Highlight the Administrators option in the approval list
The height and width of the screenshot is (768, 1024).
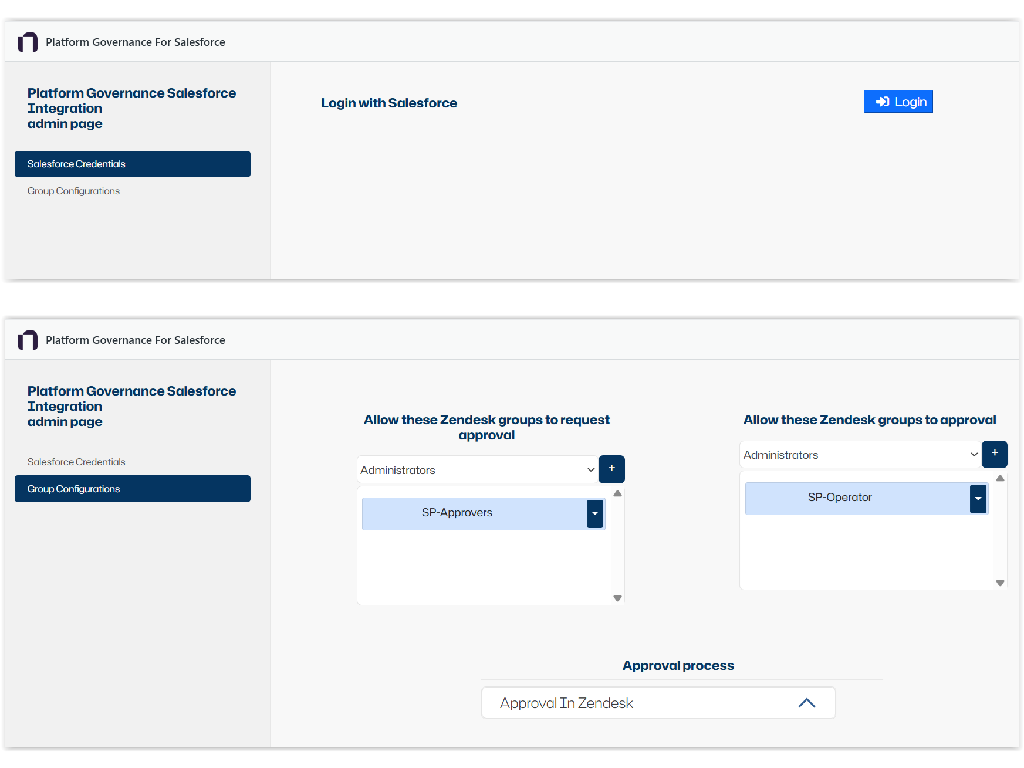pos(860,454)
